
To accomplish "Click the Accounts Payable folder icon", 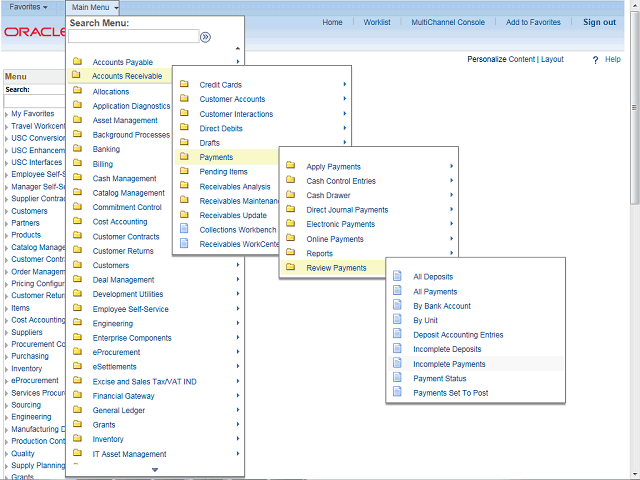I will pyautogui.click(x=77, y=62).
